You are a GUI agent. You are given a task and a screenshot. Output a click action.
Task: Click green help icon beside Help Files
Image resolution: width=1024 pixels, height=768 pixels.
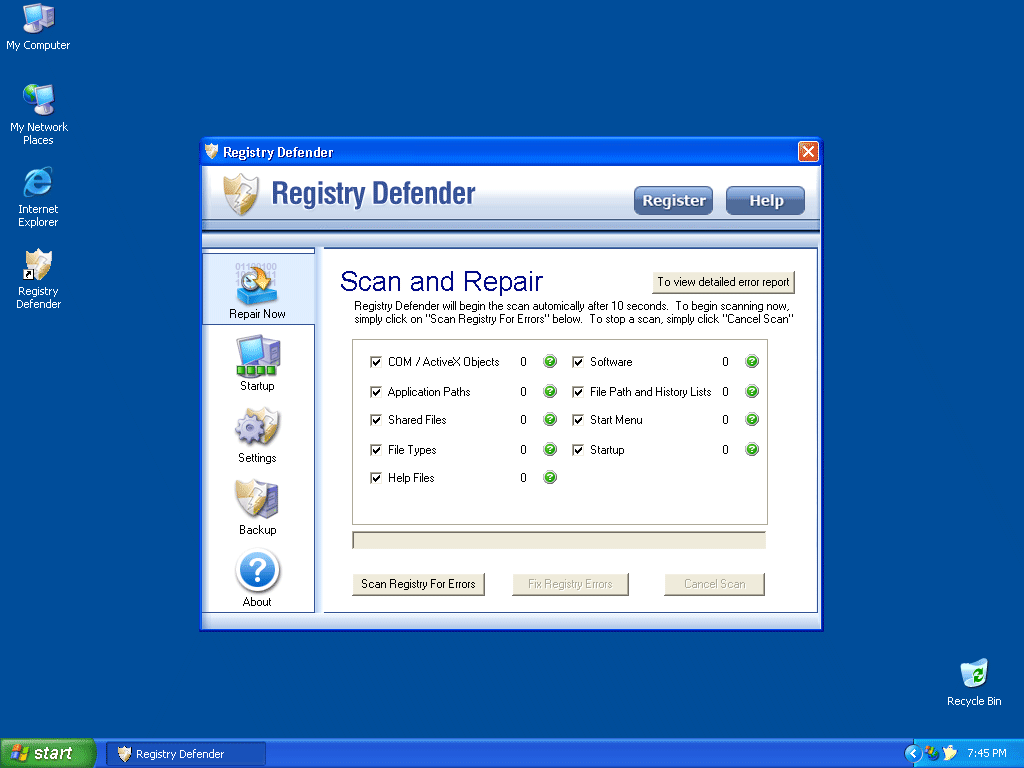point(550,478)
